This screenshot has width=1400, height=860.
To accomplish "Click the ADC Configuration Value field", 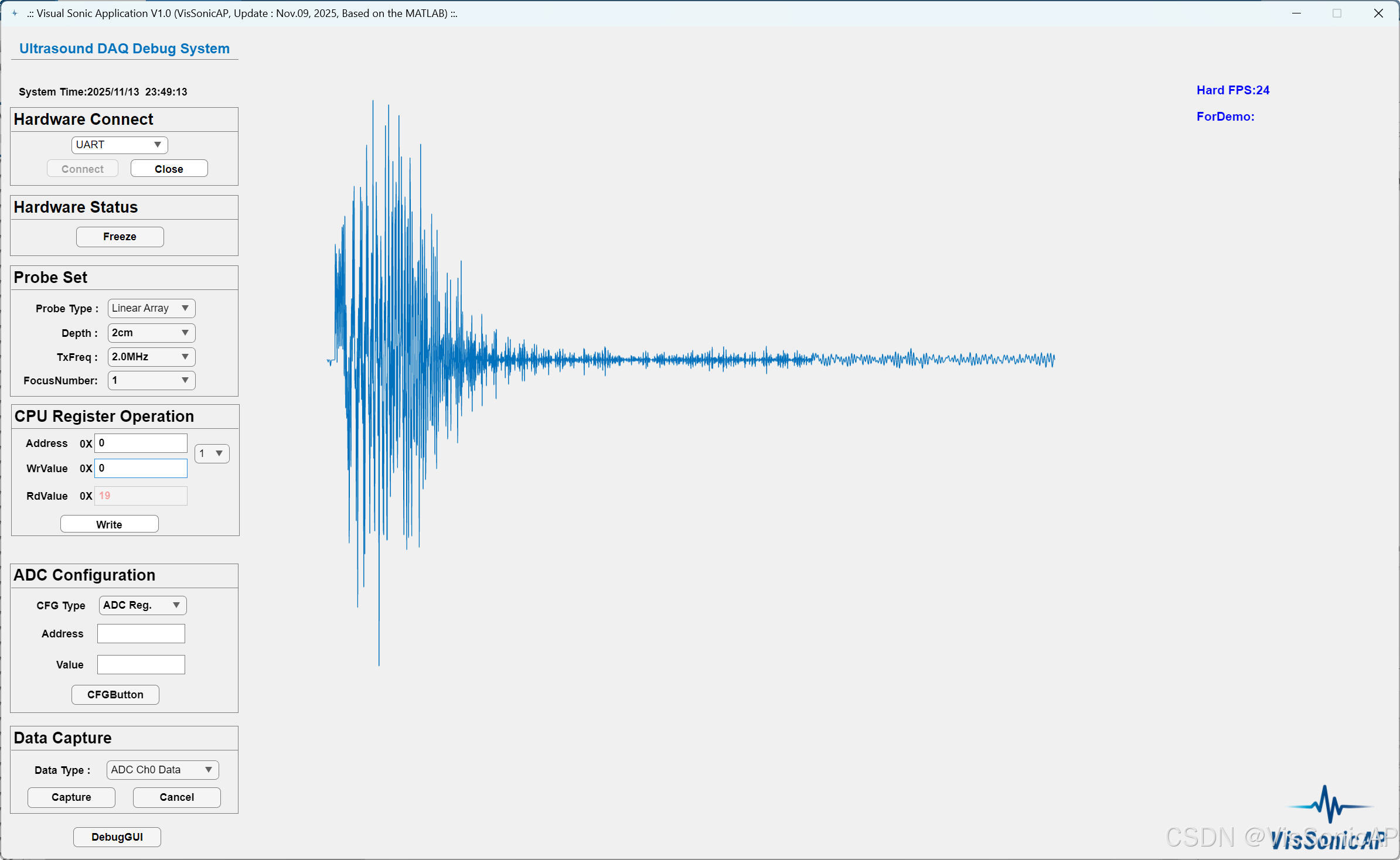I will [141, 665].
